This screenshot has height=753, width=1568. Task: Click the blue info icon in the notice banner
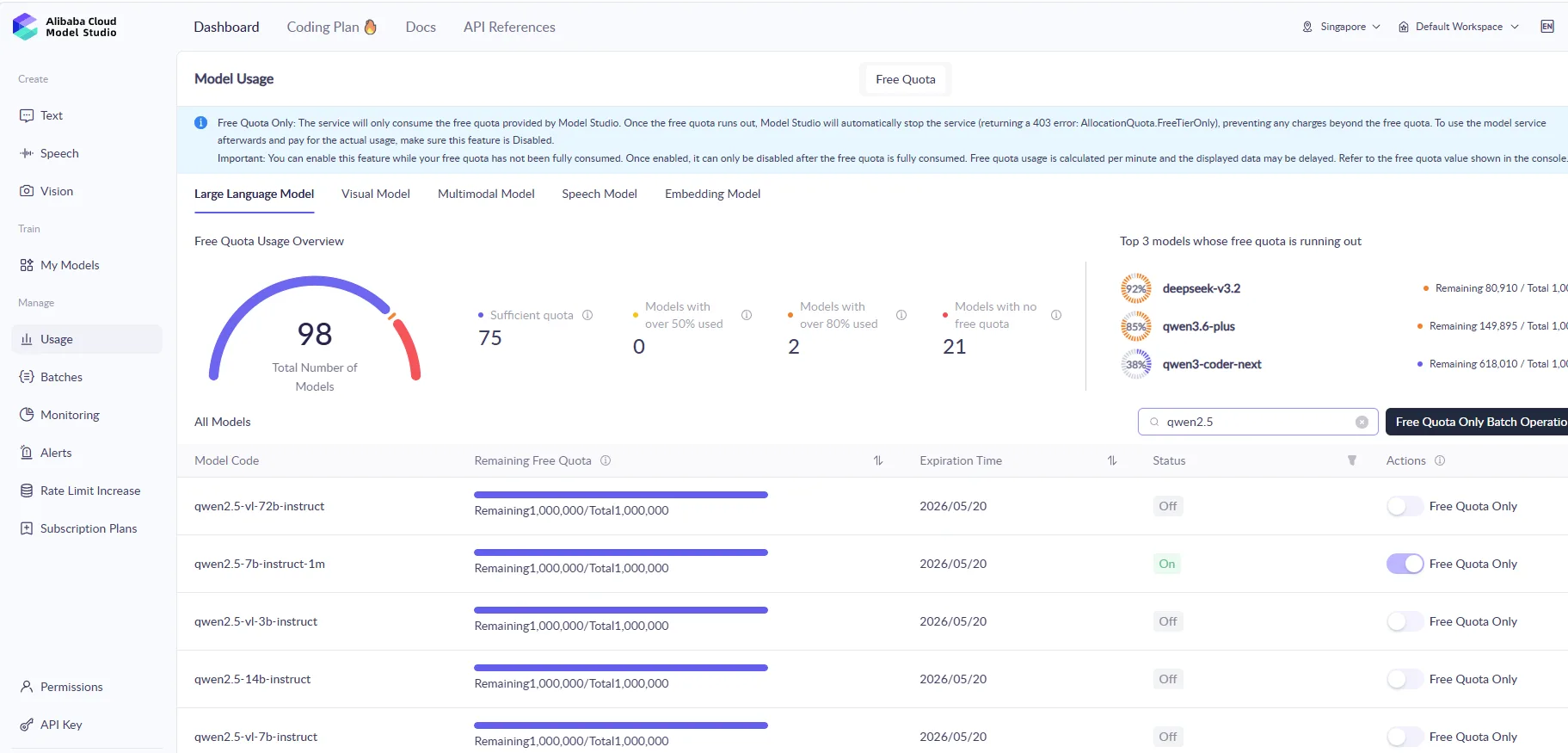click(x=200, y=123)
